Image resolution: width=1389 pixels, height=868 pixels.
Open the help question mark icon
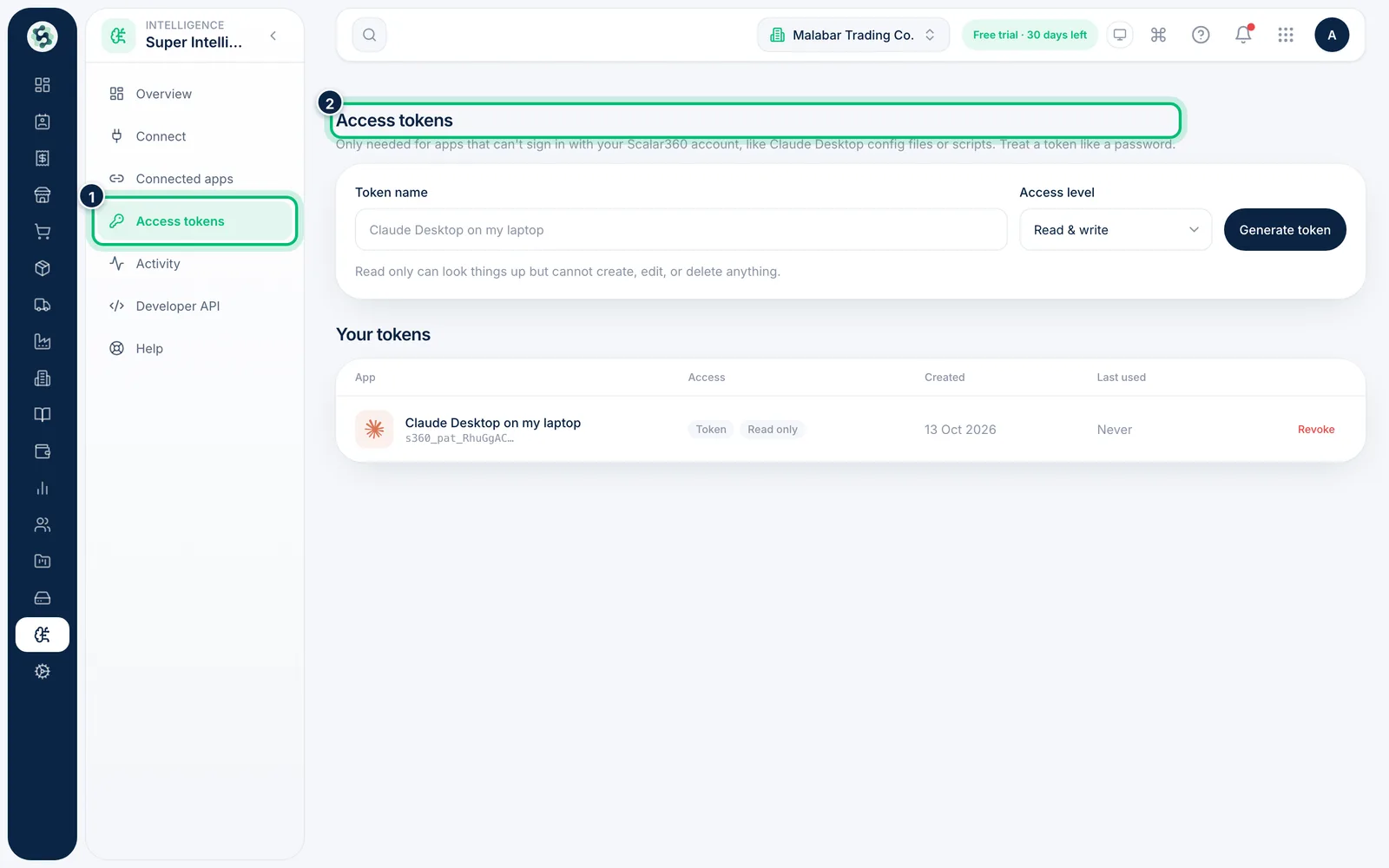click(1201, 35)
